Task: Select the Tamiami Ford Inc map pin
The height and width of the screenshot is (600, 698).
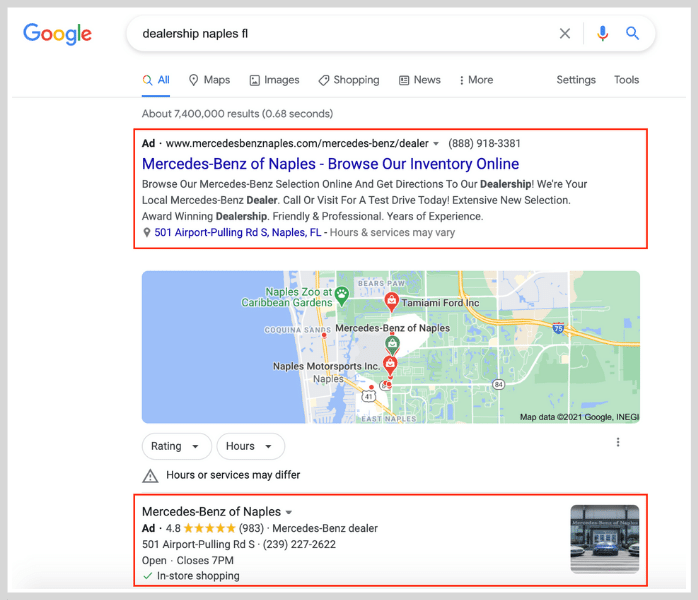Action: (x=391, y=302)
